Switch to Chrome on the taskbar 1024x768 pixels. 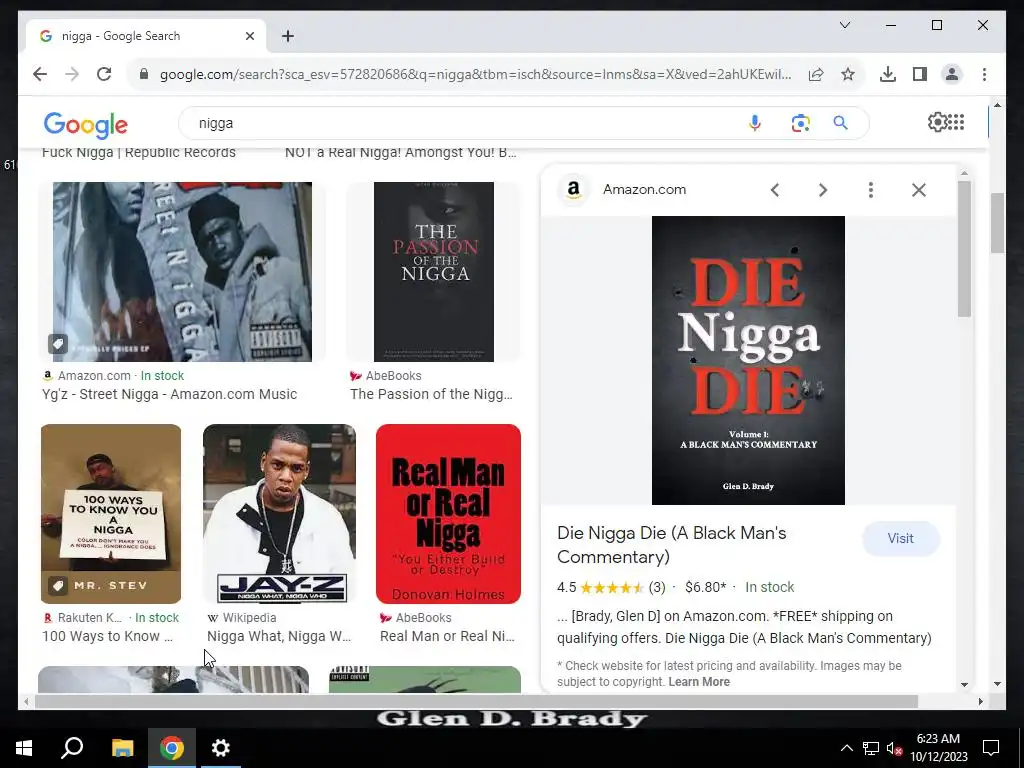pos(172,748)
